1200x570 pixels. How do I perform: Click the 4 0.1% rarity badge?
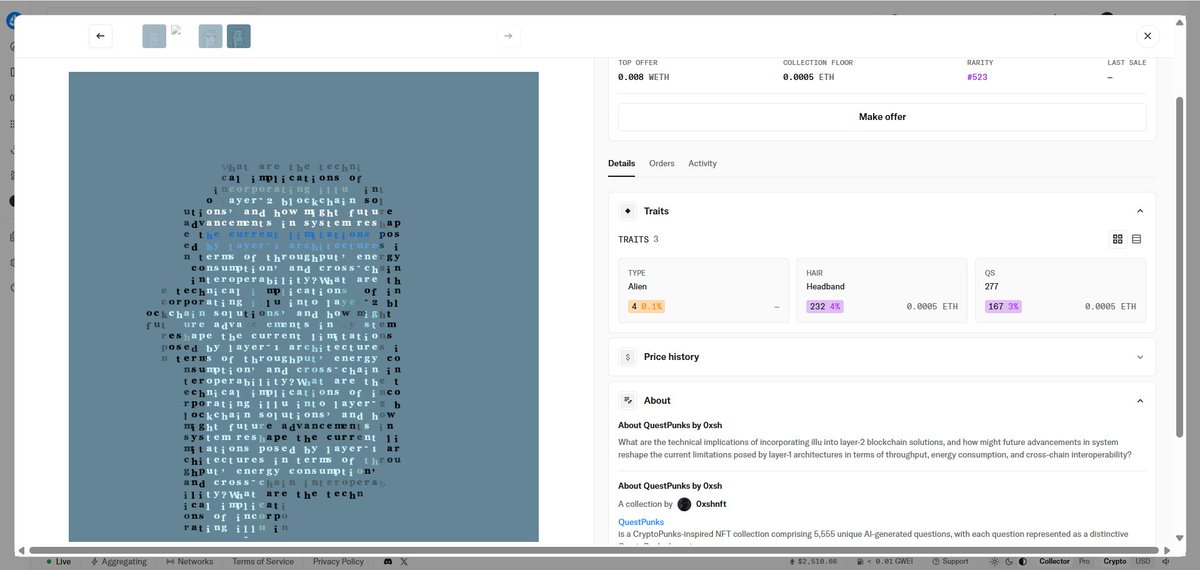[646, 306]
